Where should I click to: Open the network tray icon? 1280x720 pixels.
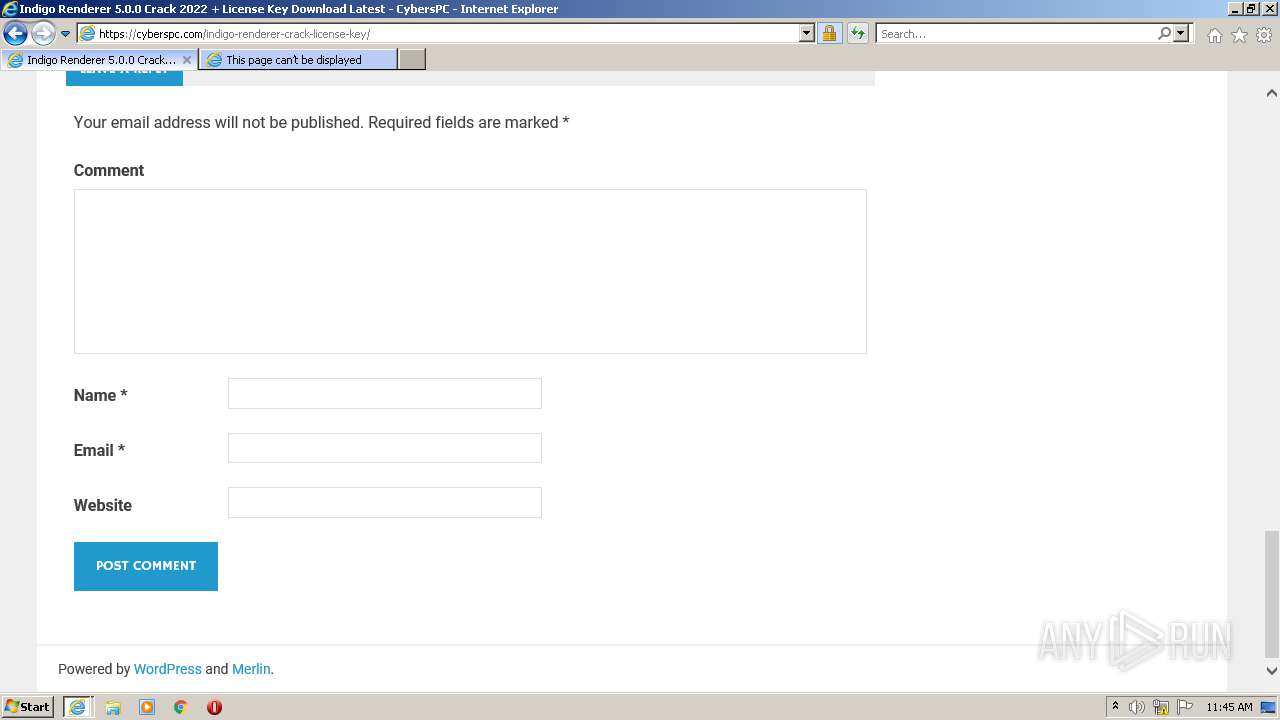pyautogui.click(x=1161, y=707)
